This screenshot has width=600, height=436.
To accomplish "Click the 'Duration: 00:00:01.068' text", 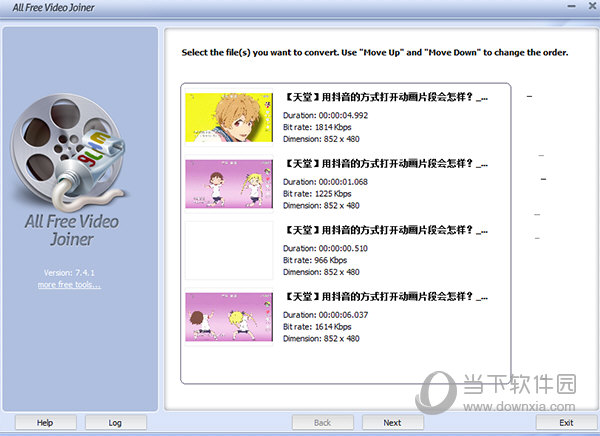I will [x=325, y=182].
